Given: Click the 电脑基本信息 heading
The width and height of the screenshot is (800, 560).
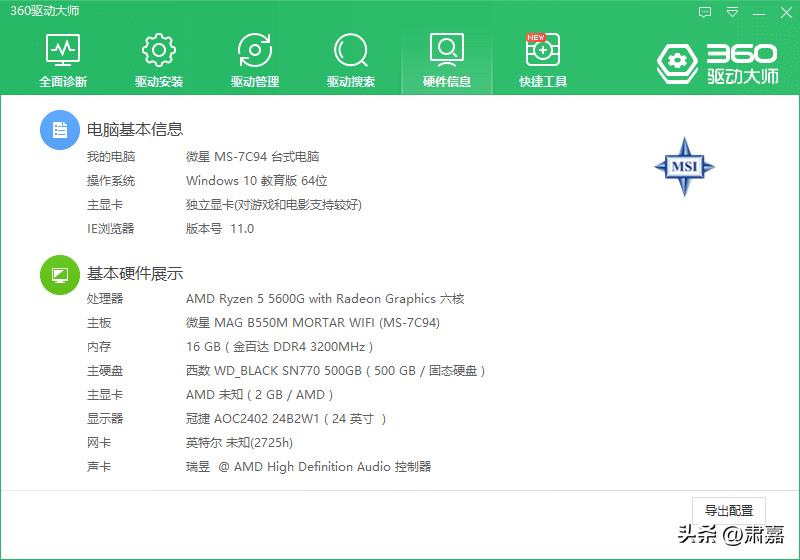Looking at the screenshot, I should click(135, 130).
